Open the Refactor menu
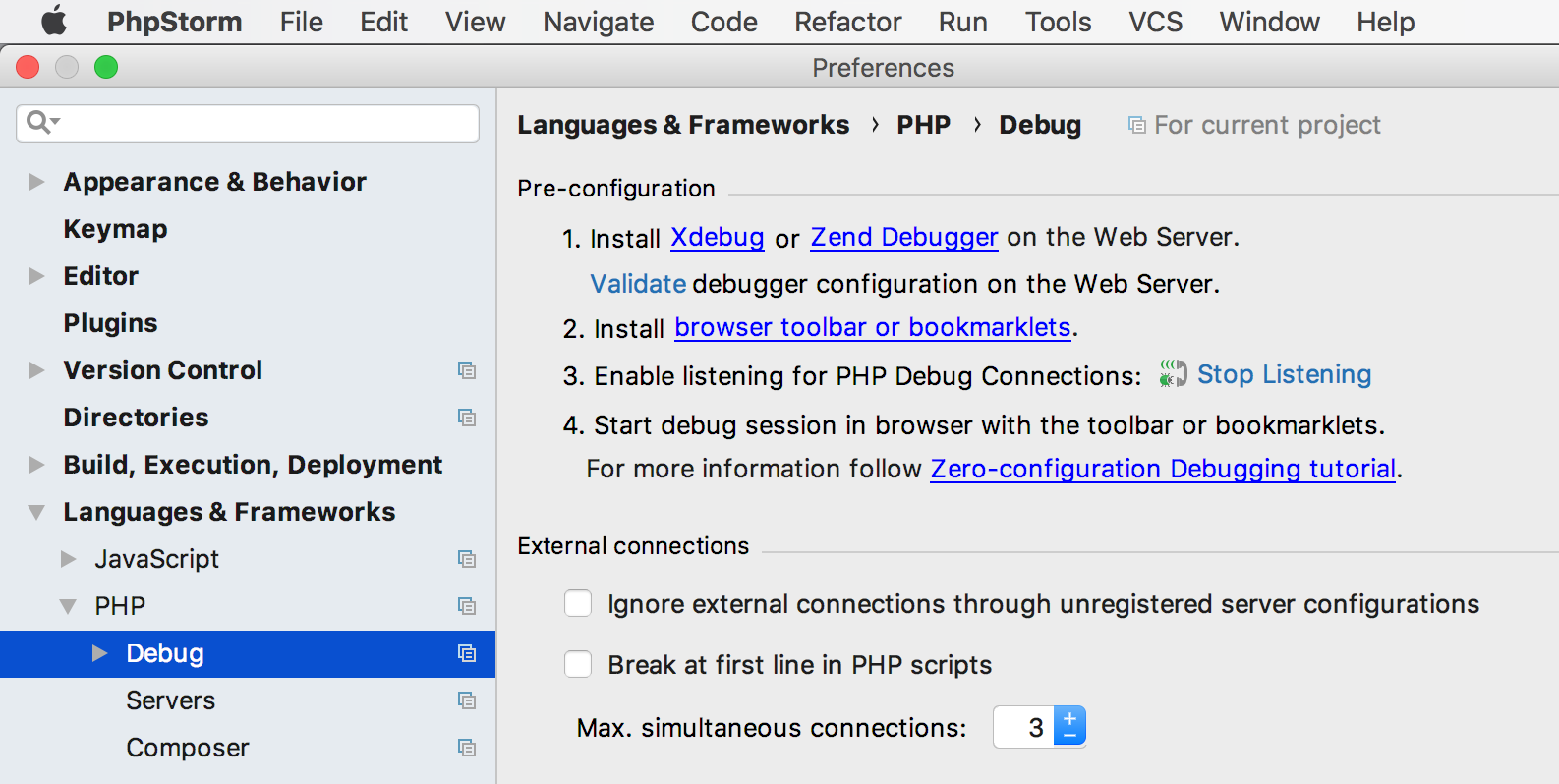1559x784 pixels. coord(847,22)
